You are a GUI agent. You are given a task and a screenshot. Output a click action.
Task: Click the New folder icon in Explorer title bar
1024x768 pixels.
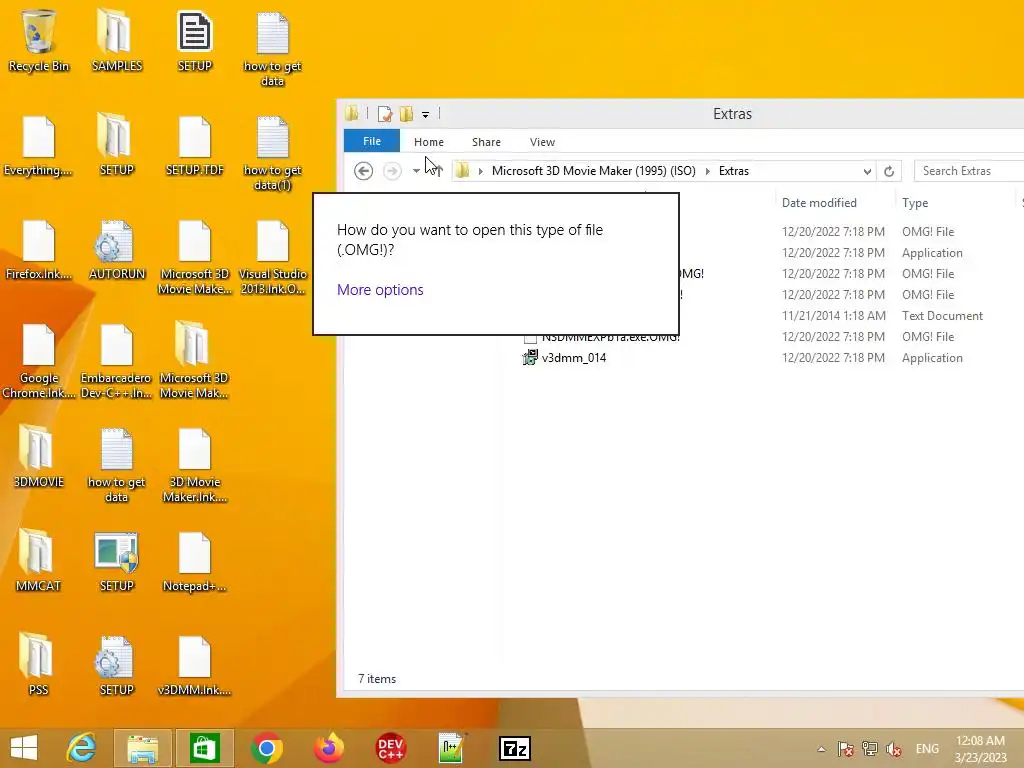pyautogui.click(x=406, y=114)
